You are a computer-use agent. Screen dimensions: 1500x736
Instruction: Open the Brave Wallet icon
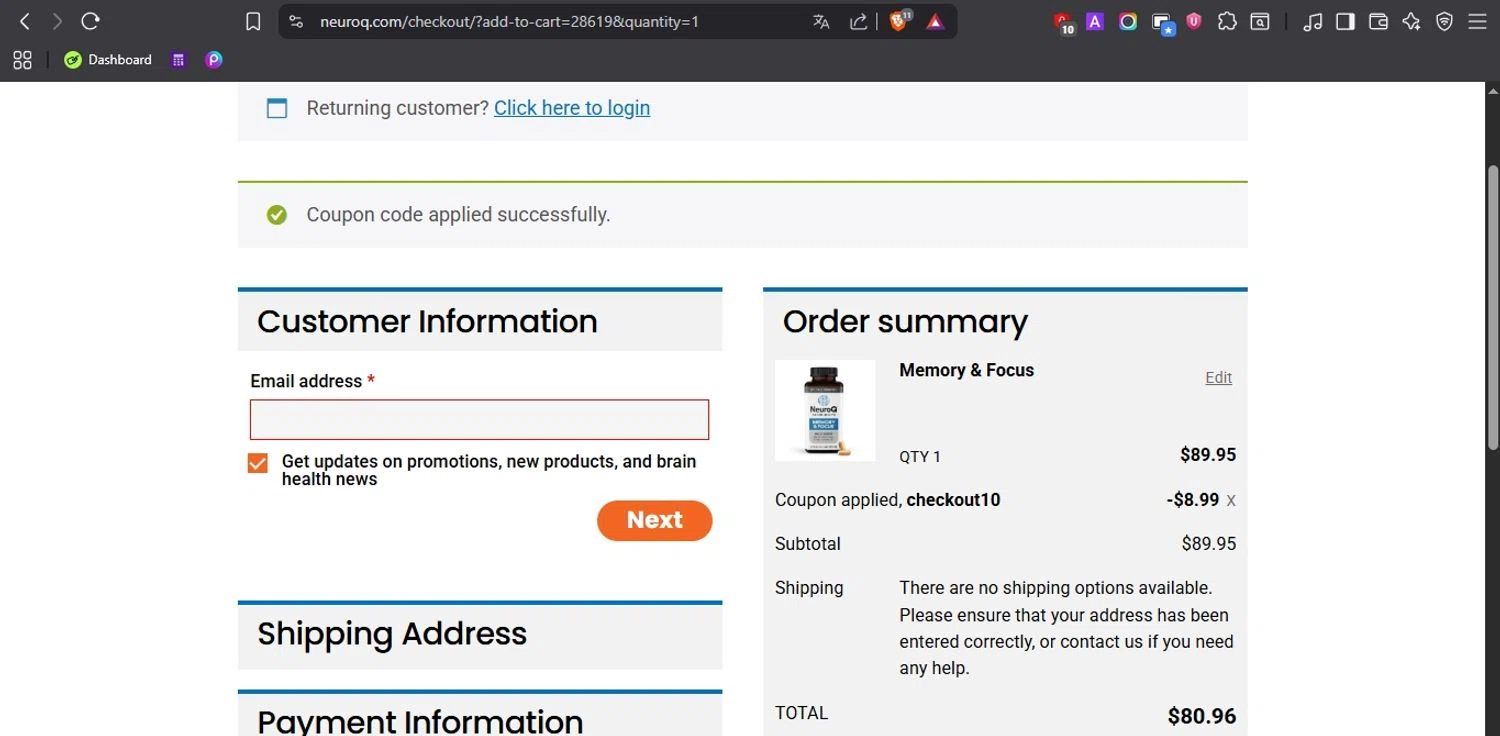pos(1378,21)
